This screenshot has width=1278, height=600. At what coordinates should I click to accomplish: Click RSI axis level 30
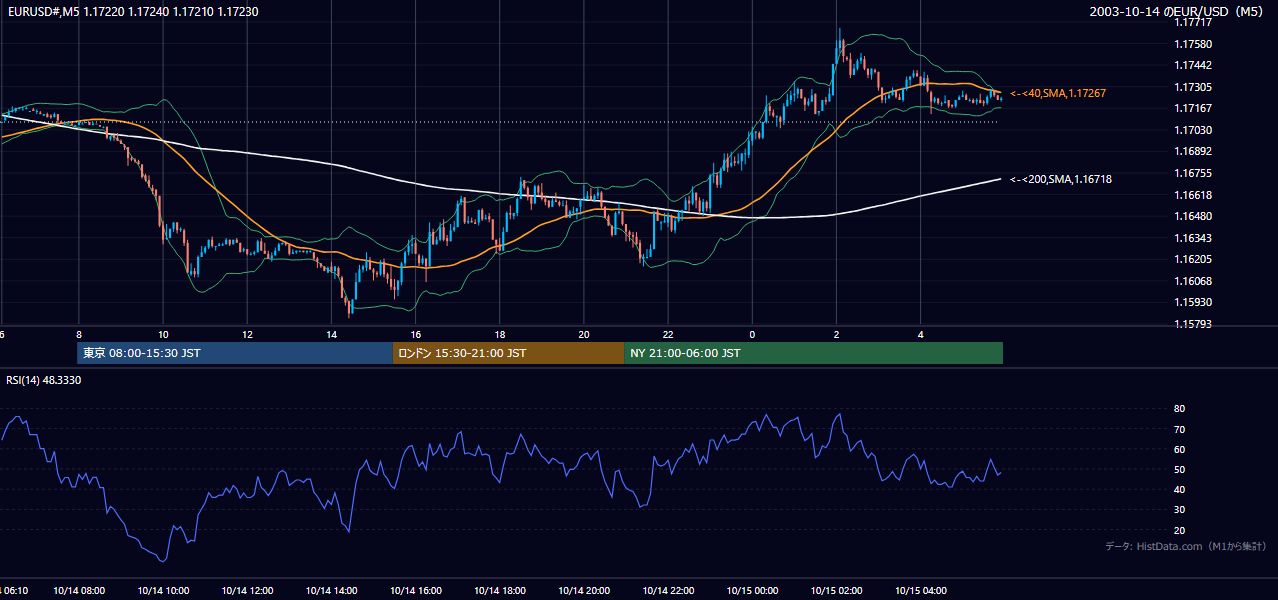pos(1180,509)
